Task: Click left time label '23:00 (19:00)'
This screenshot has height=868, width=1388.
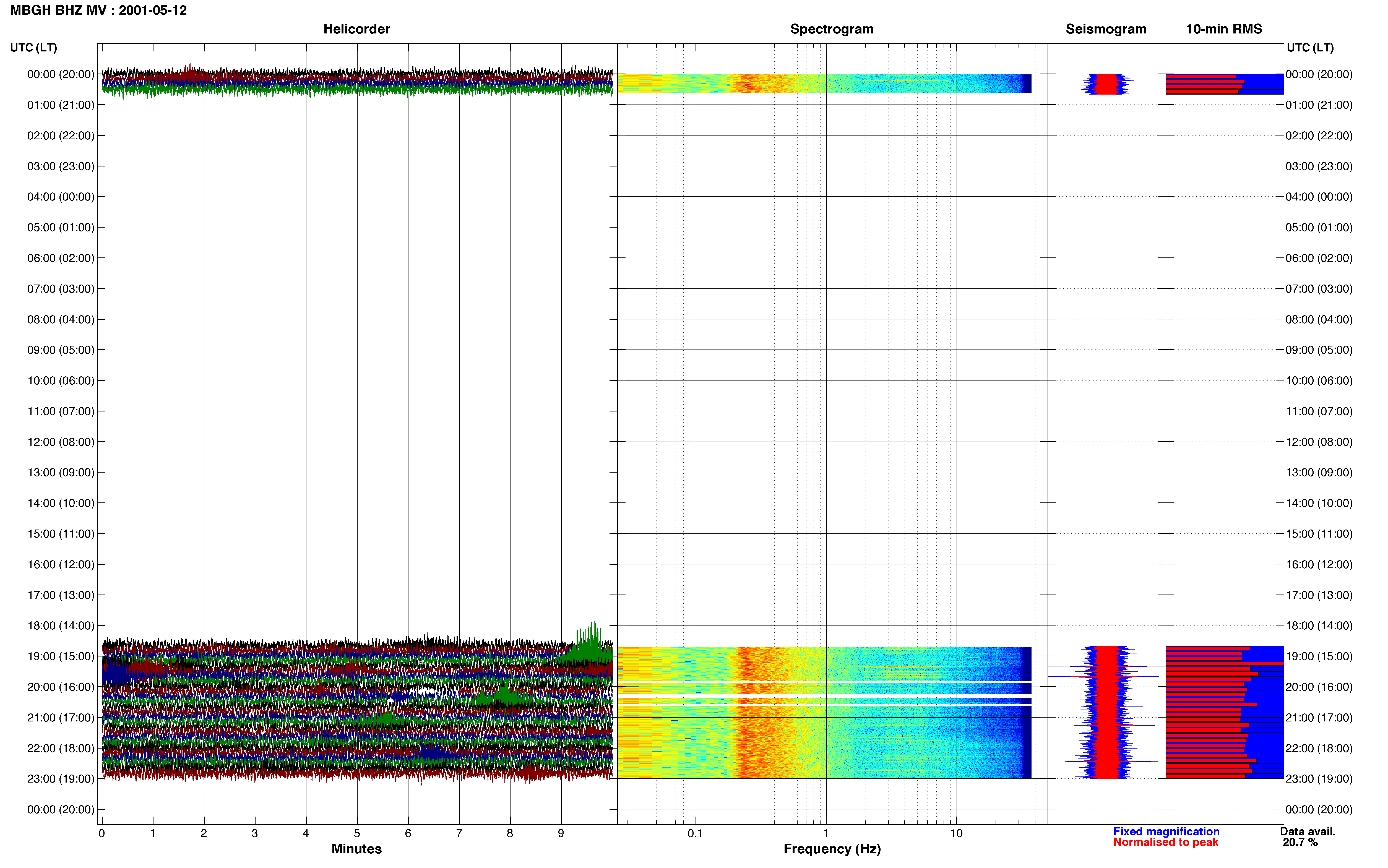Action: [x=61, y=779]
